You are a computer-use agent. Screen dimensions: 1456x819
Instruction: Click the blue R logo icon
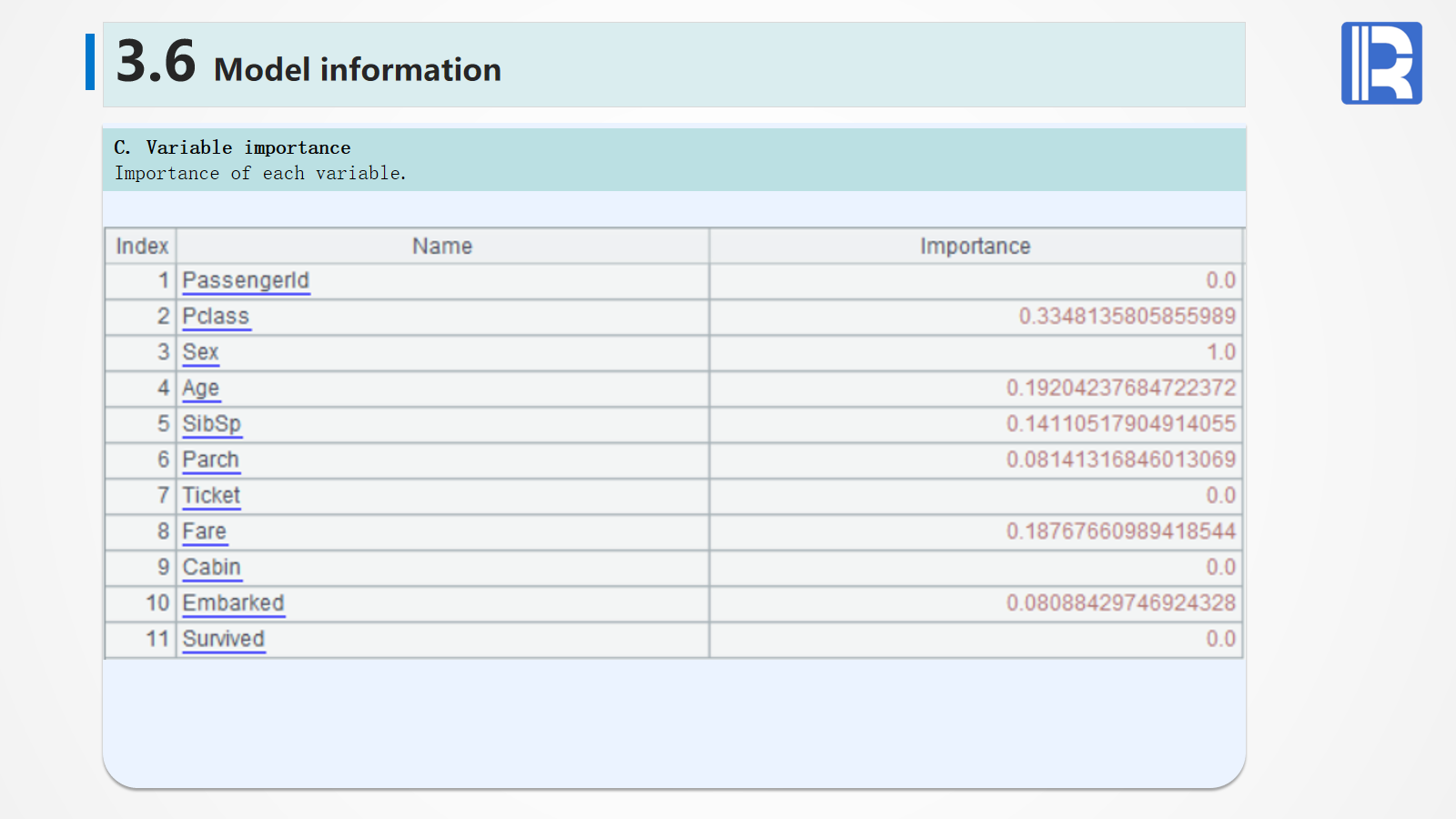pyautogui.click(x=1380, y=63)
